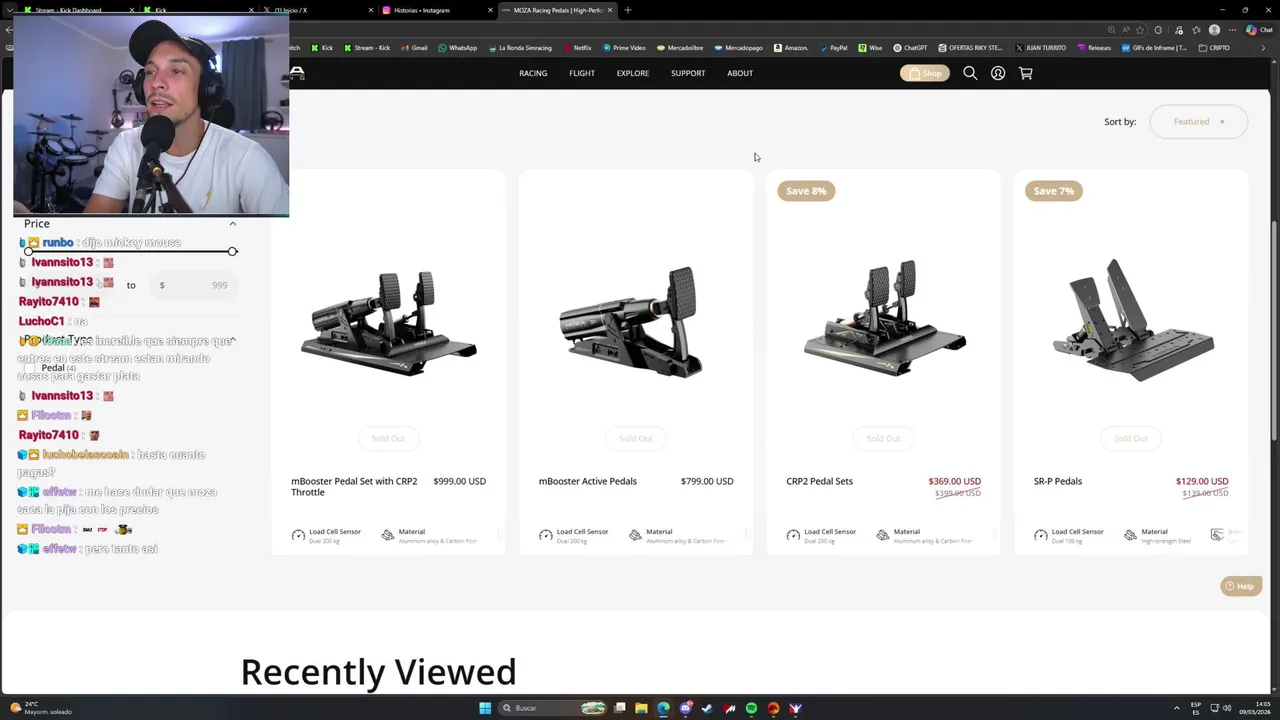Open the WhatsApp bookmark
This screenshot has width=1280, height=720.
click(458, 48)
